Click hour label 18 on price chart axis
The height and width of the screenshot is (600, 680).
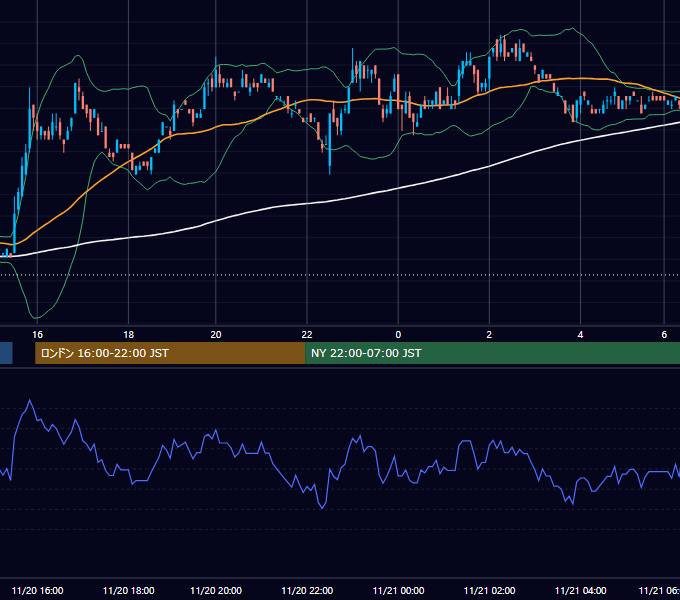tap(128, 335)
